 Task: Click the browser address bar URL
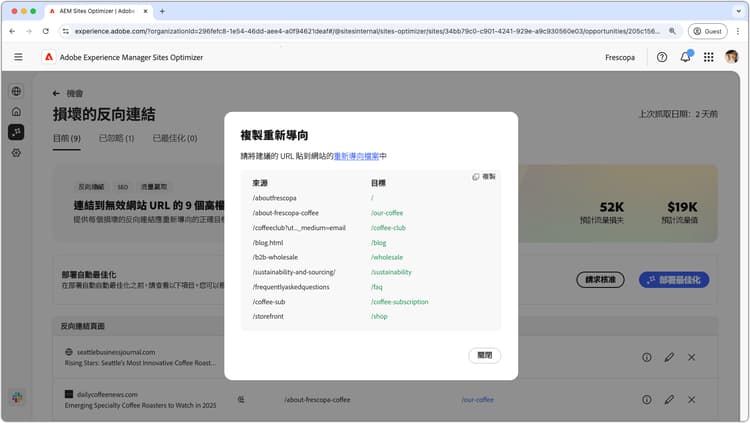coord(367,31)
